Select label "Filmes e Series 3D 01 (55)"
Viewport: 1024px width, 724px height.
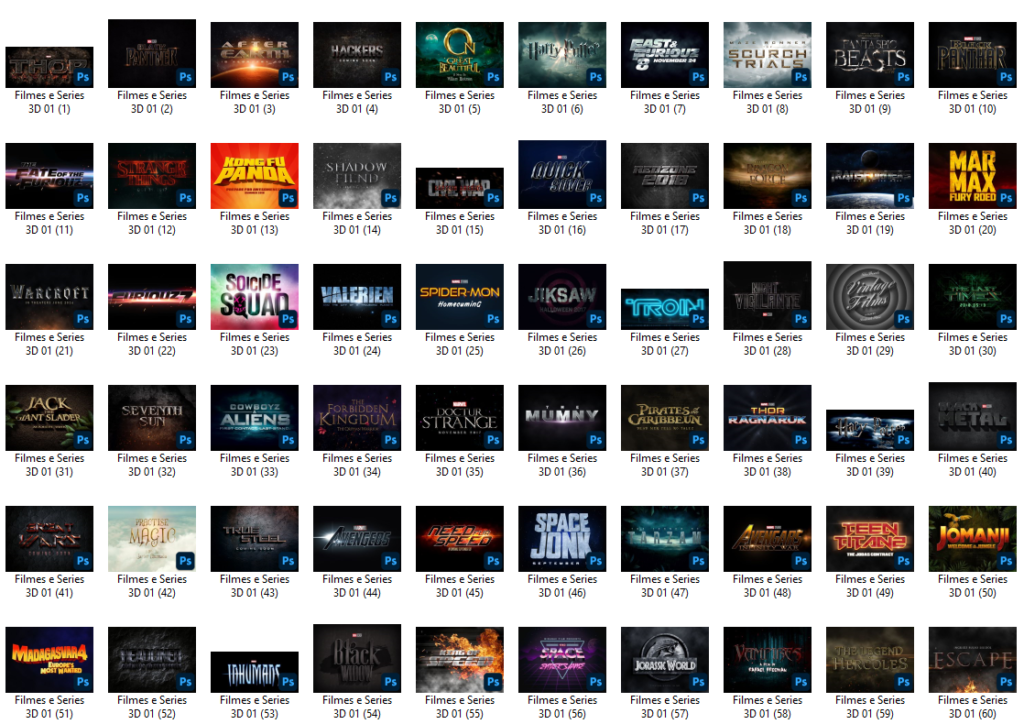460,707
